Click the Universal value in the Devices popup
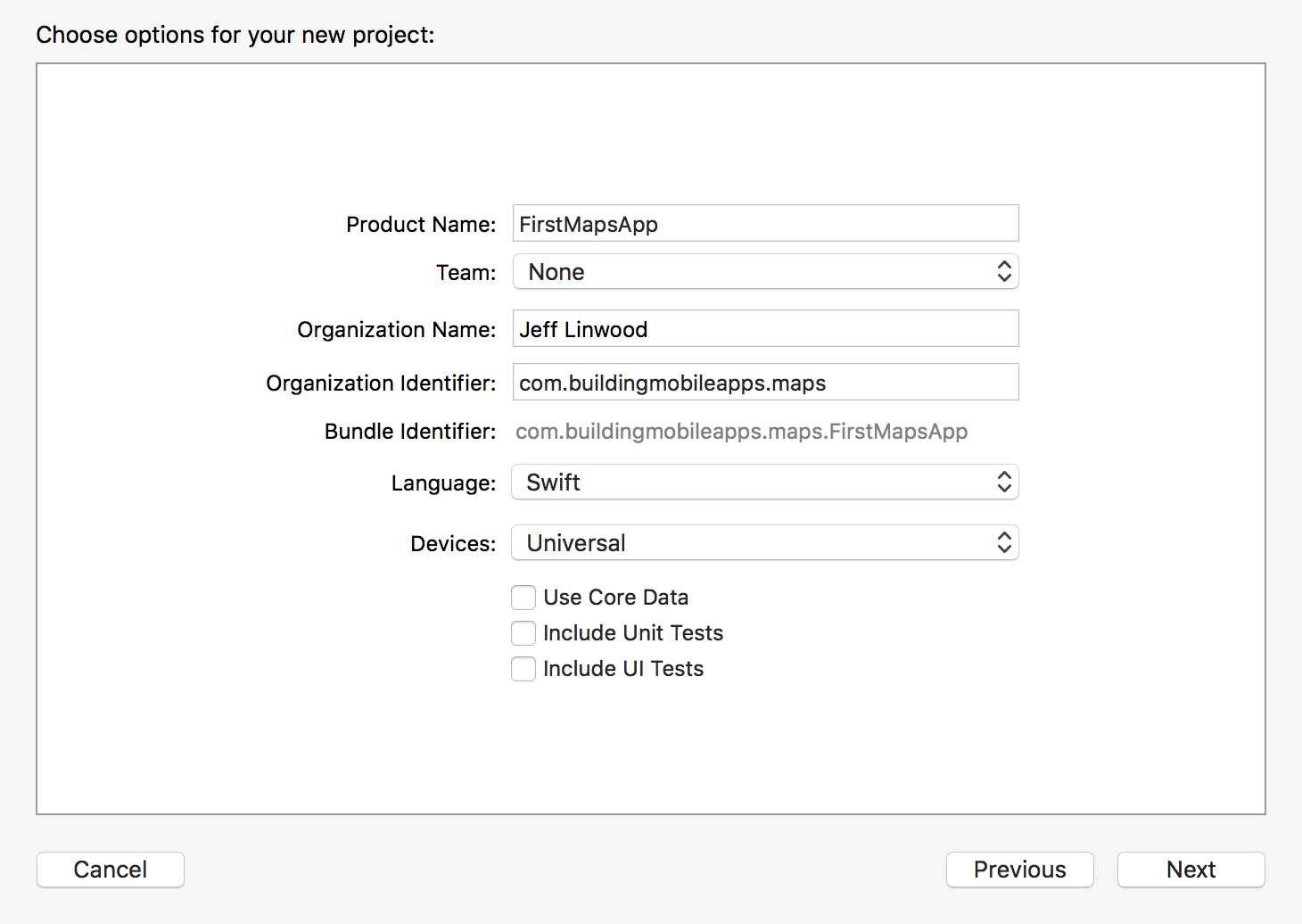Screen dimensions: 1302x924 pyautogui.click(x=575, y=542)
